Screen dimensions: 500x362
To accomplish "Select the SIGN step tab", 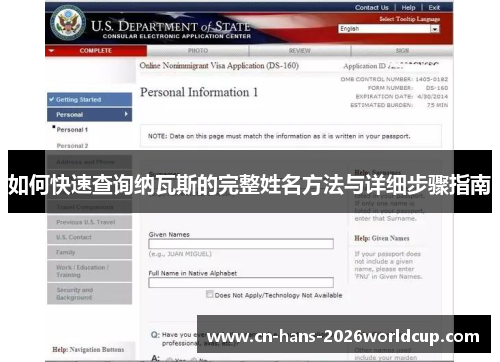I will [402, 51].
